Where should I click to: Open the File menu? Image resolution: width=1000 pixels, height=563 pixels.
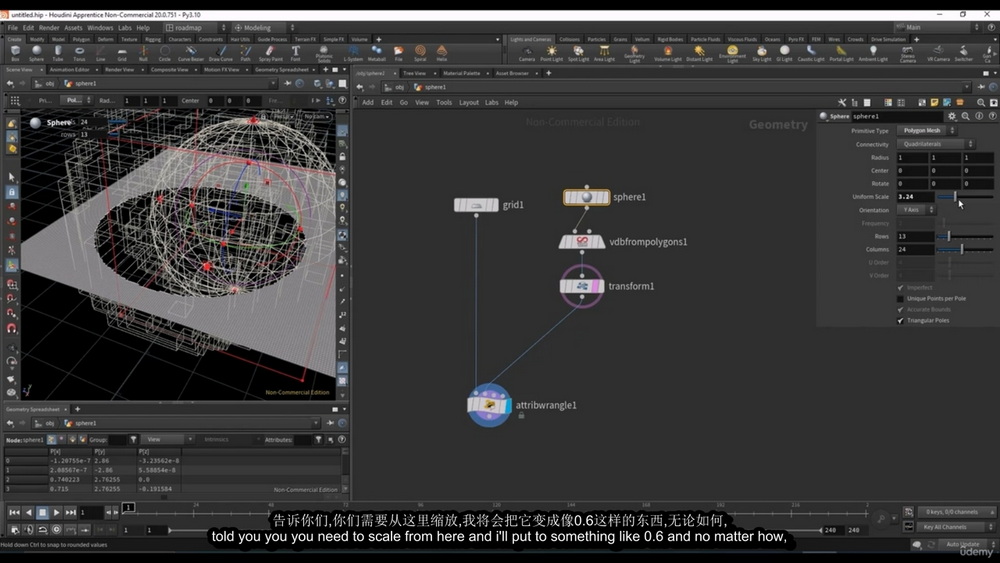coord(13,27)
